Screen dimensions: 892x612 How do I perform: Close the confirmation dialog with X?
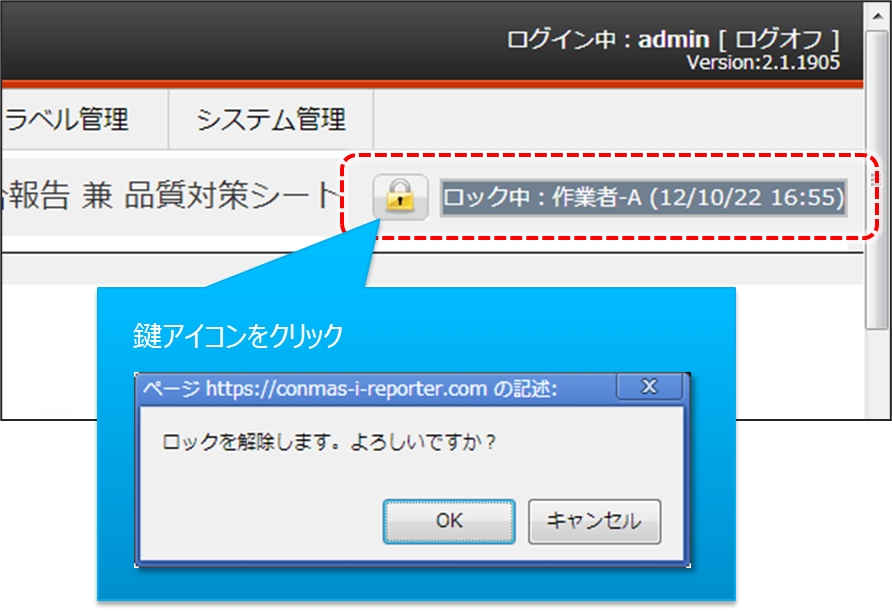650,387
